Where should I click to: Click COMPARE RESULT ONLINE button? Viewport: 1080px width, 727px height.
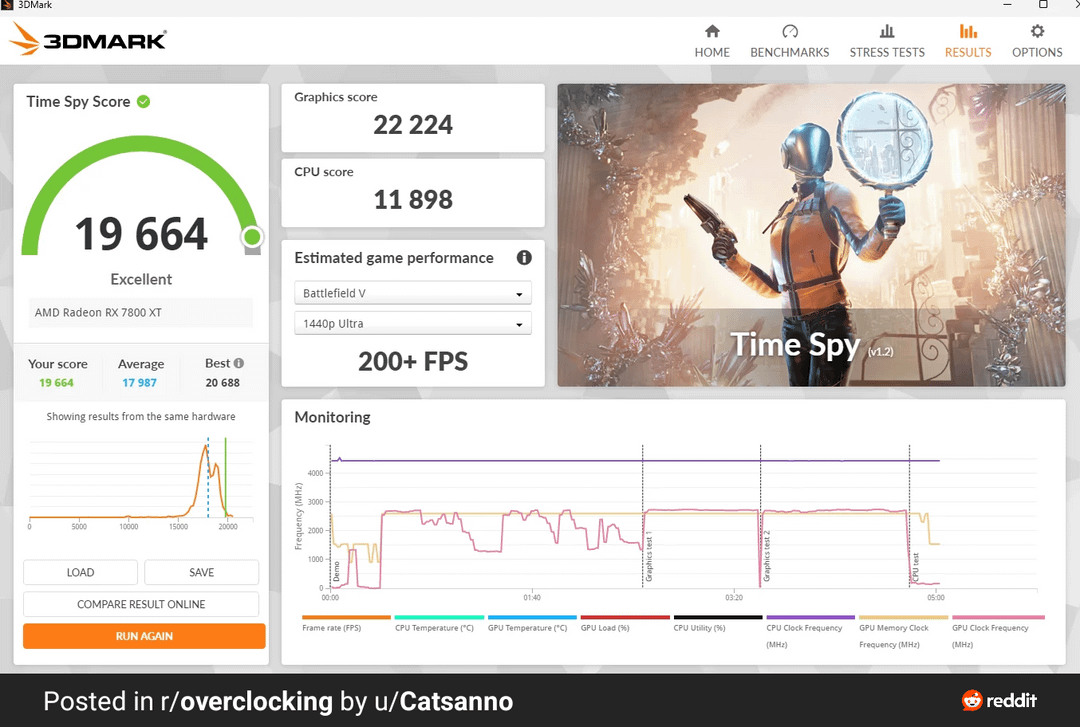[141, 604]
